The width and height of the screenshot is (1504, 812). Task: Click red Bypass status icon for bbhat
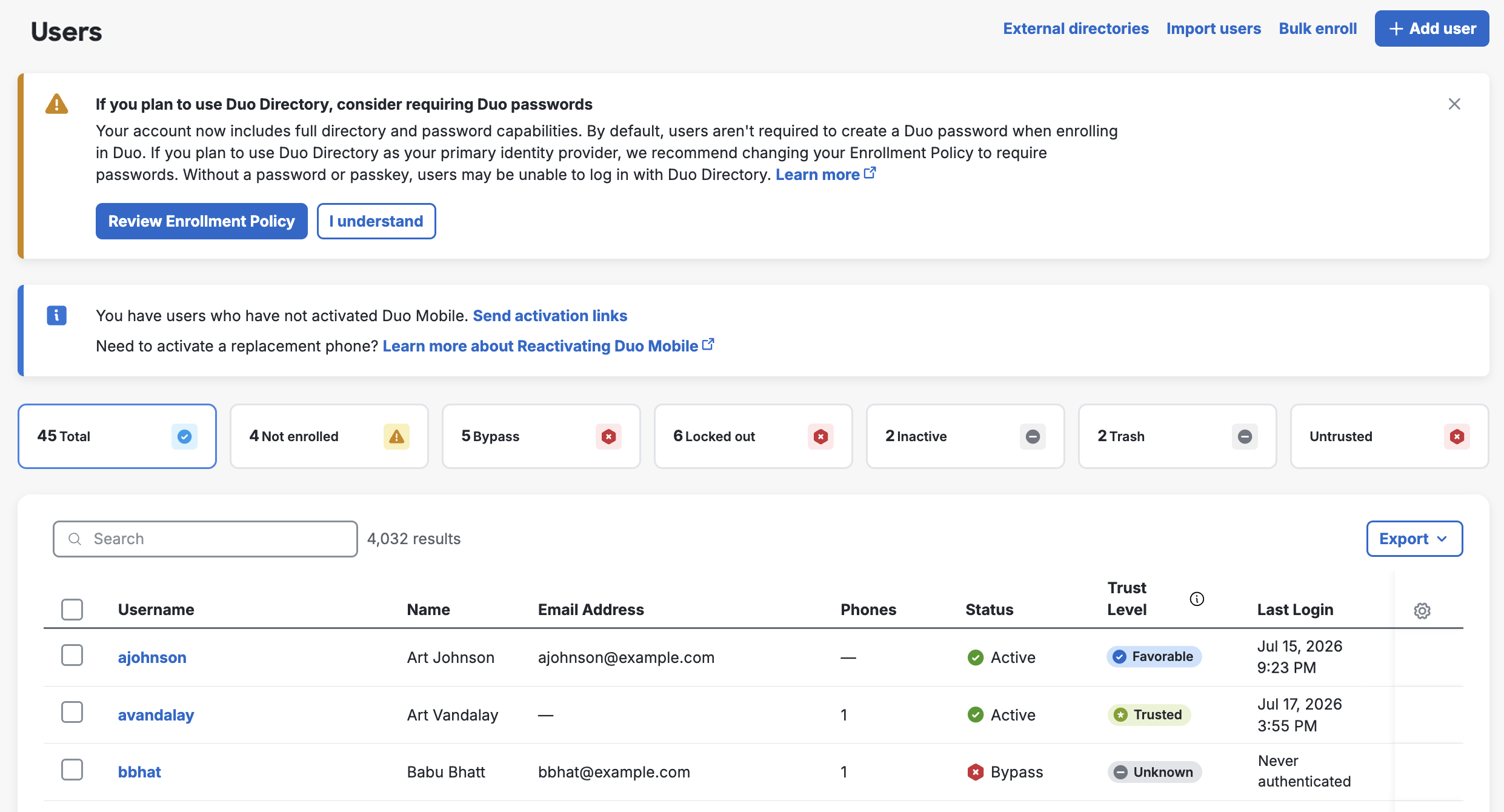click(x=976, y=772)
